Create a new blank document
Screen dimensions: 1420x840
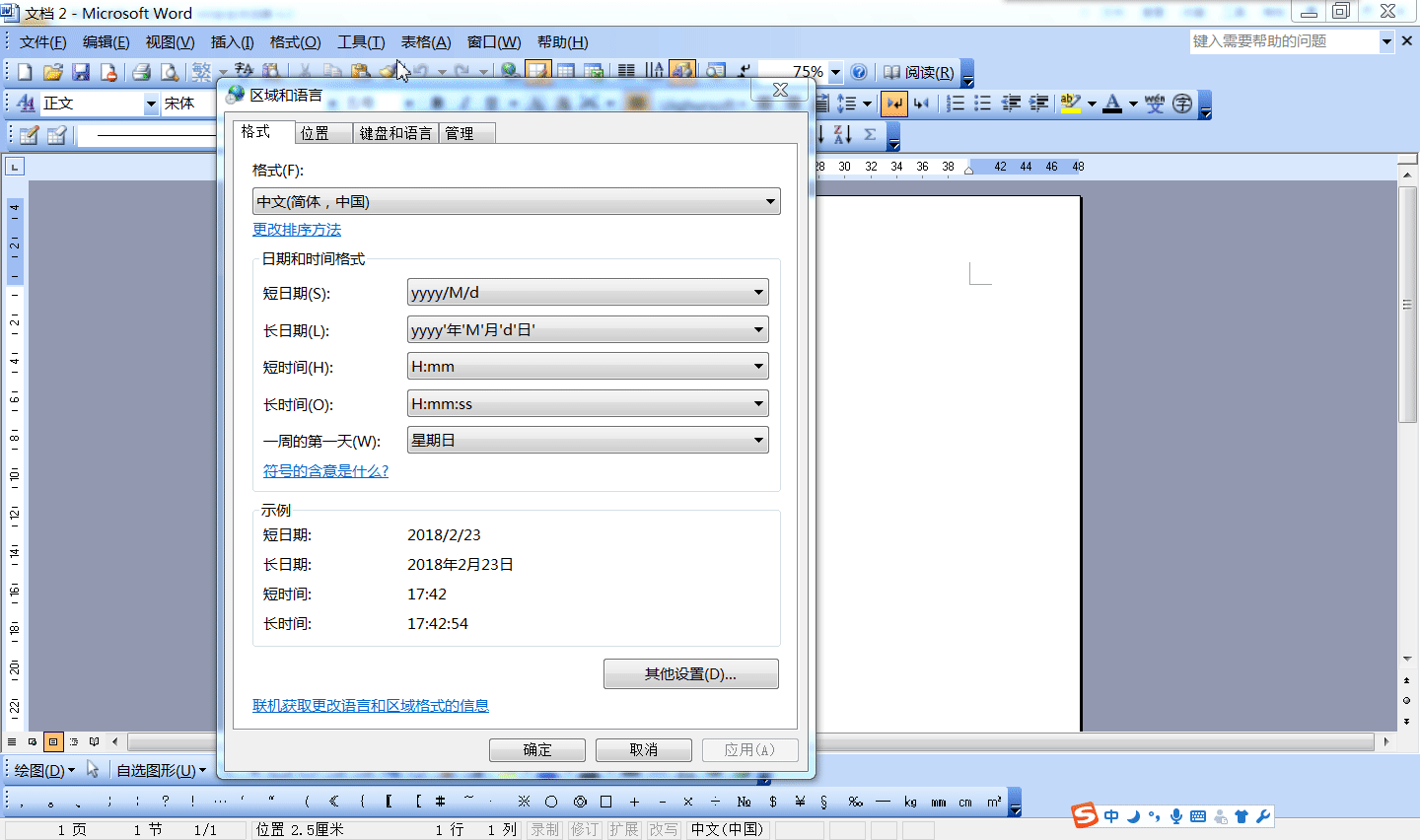tap(25, 72)
